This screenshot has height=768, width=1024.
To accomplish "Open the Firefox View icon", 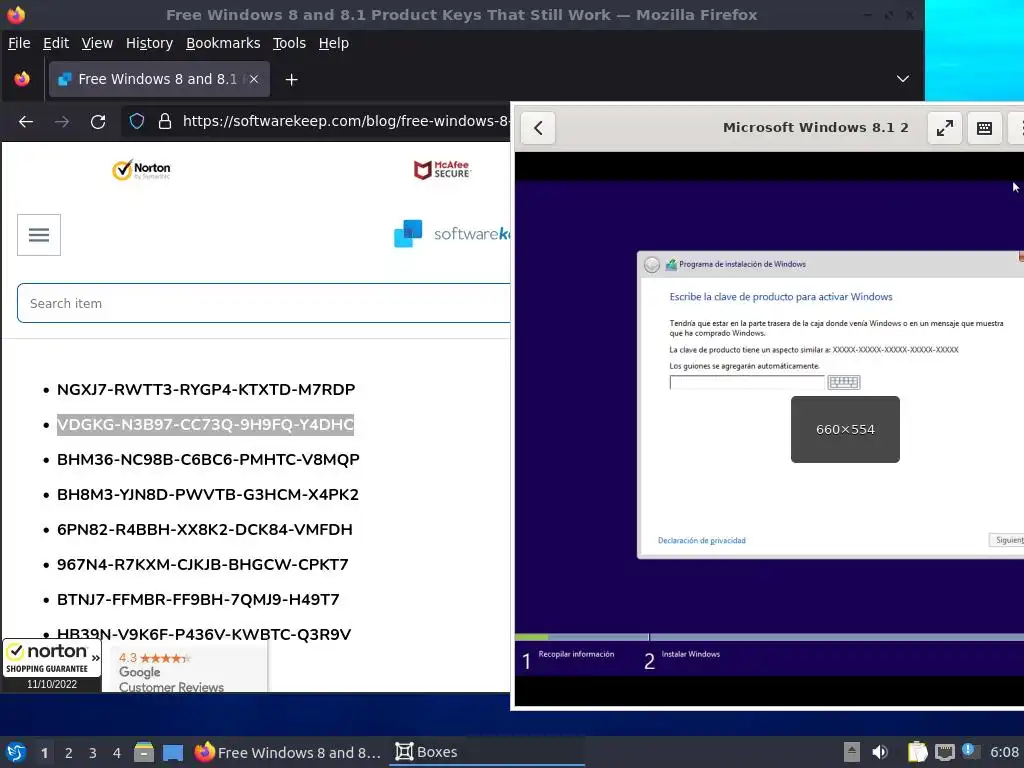I will click(22, 79).
